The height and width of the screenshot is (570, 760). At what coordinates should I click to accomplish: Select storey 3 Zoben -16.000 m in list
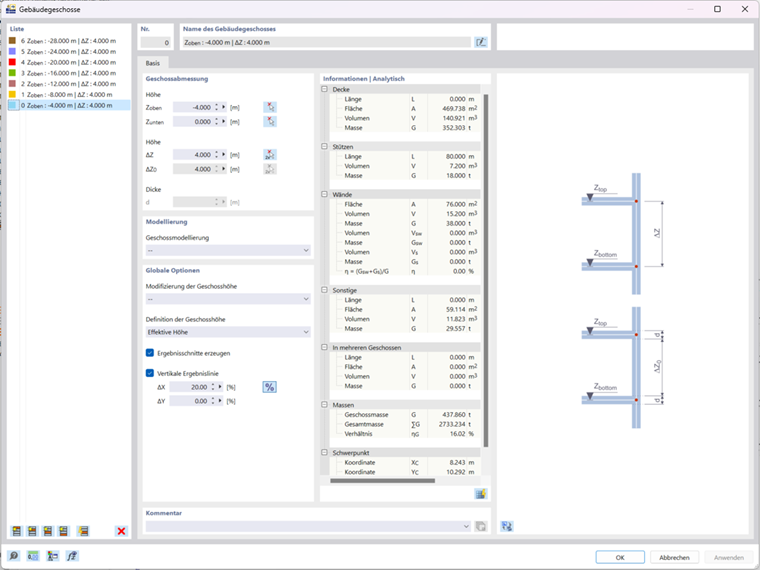point(69,73)
